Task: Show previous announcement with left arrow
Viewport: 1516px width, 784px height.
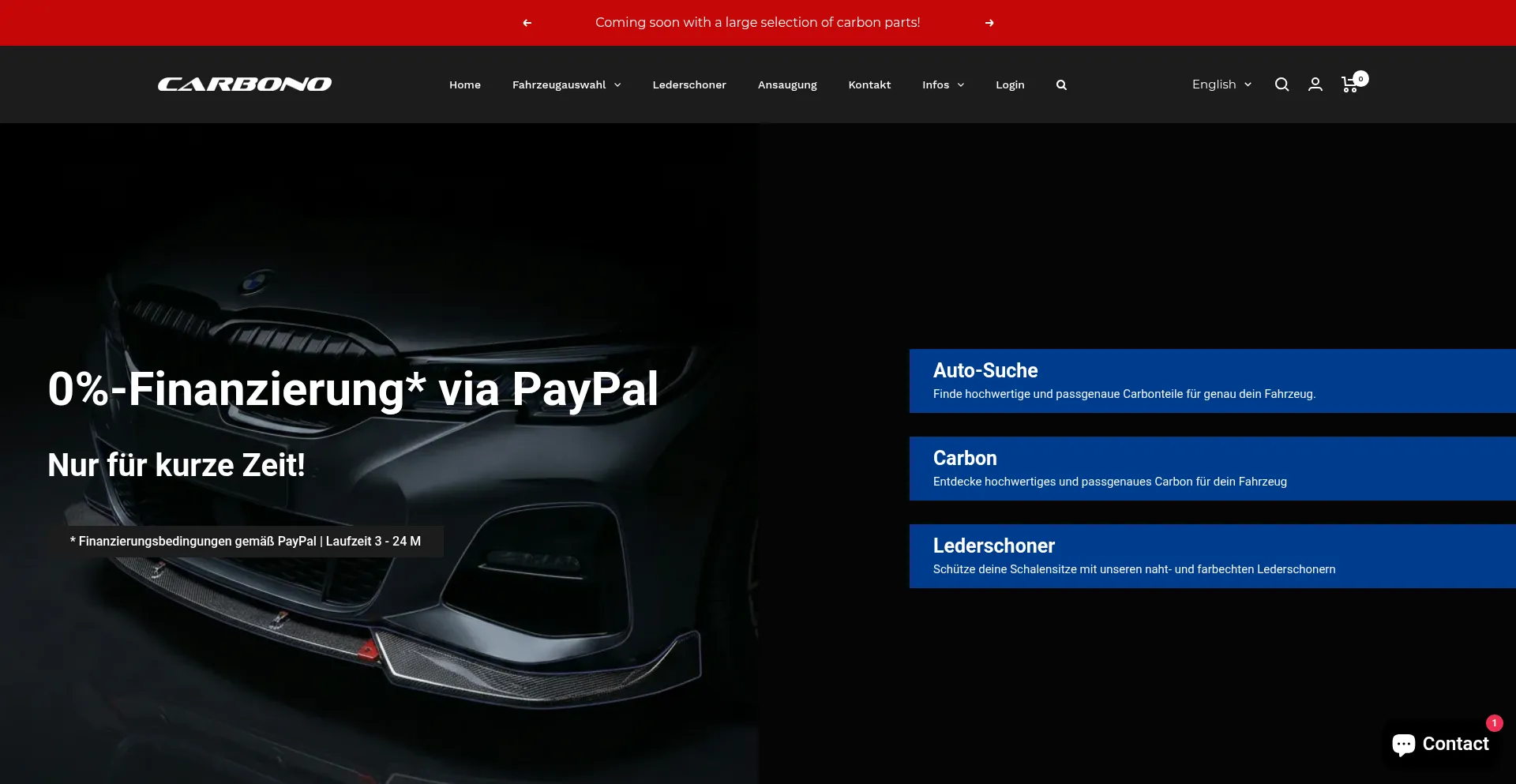Action: tap(527, 23)
